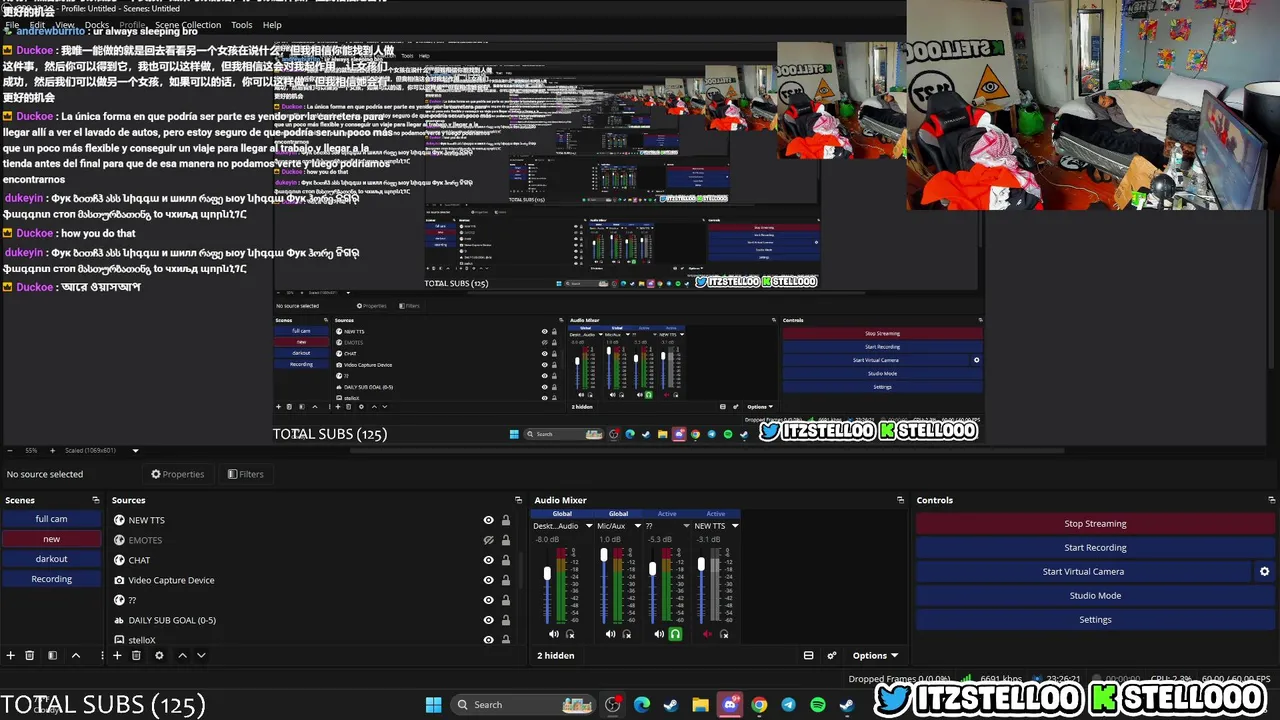Pop out the Sources dock

518,500
